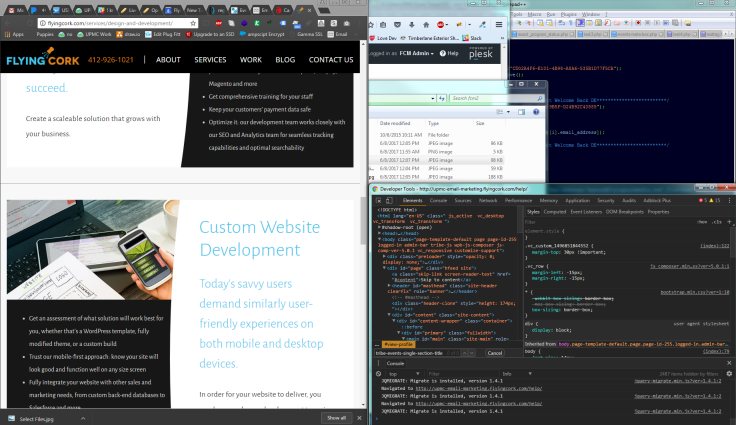Open the Event Listeners tab
Viewport: 736px width, 425px height.
pyautogui.click(x=586, y=212)
